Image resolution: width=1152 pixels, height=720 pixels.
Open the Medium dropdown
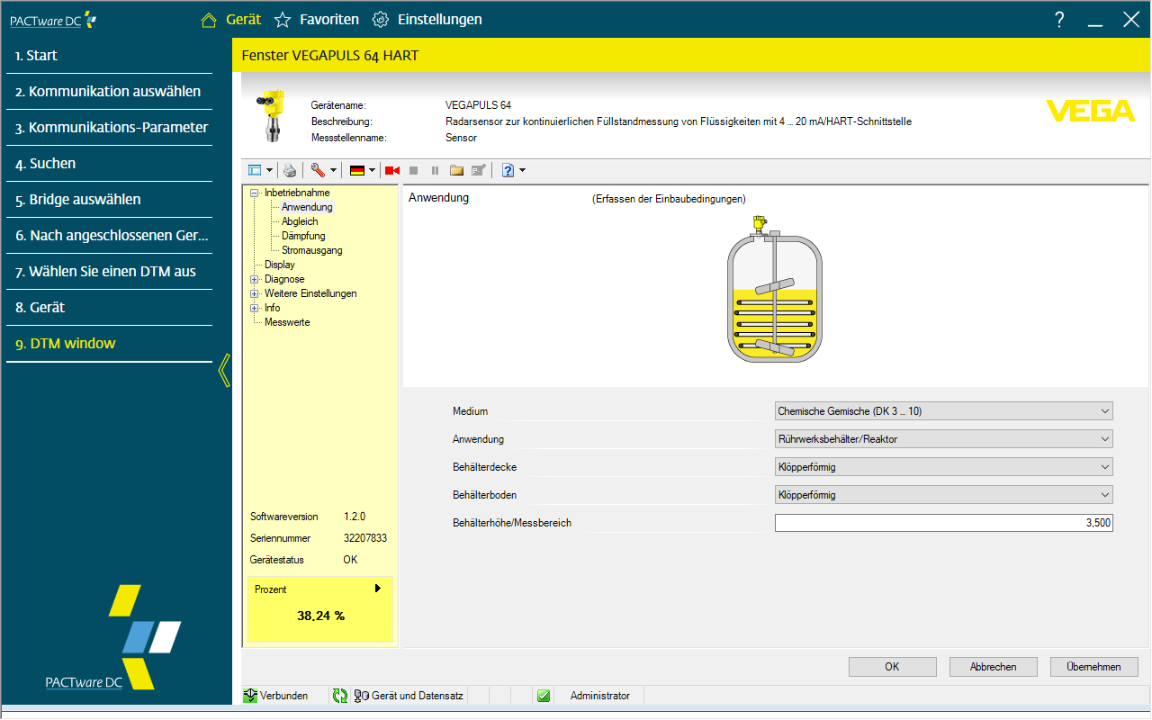point(943,410)
